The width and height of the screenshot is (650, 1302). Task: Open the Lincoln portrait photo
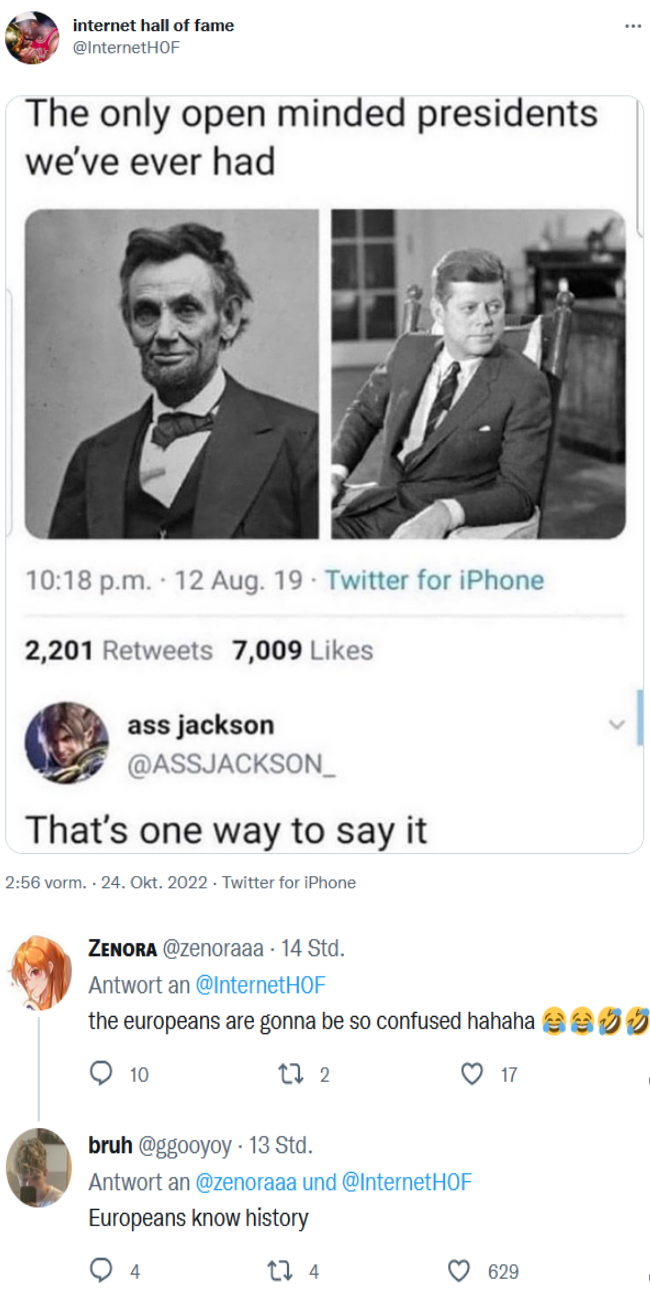tap(171, 373)
